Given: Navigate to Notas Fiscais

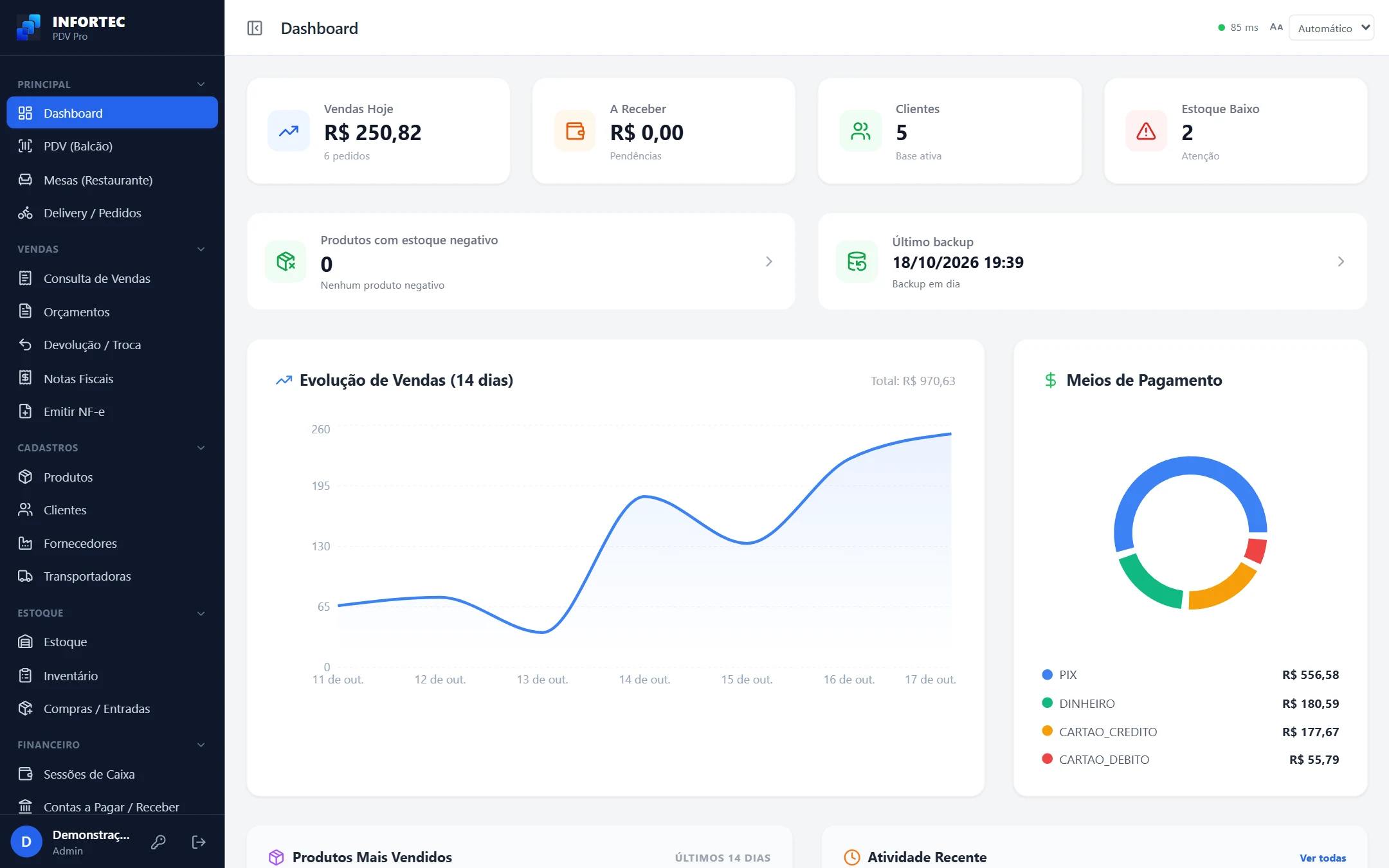Looking at the screenshot, I should [x=112, y=379].
